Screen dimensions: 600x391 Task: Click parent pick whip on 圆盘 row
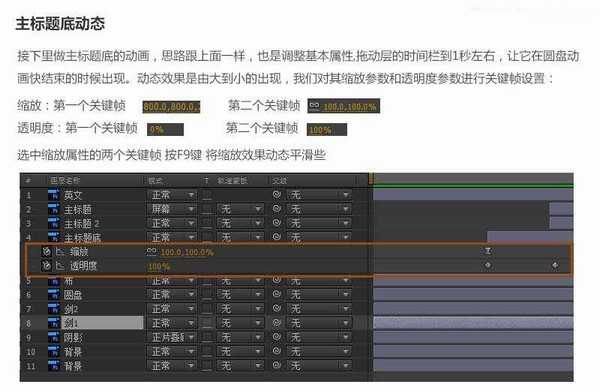point(277,294)
